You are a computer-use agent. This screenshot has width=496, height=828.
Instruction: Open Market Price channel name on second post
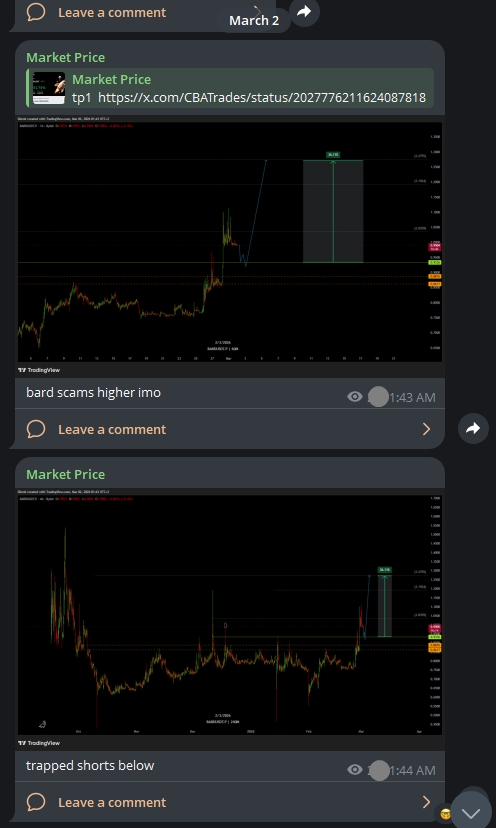tap(65, 474)
